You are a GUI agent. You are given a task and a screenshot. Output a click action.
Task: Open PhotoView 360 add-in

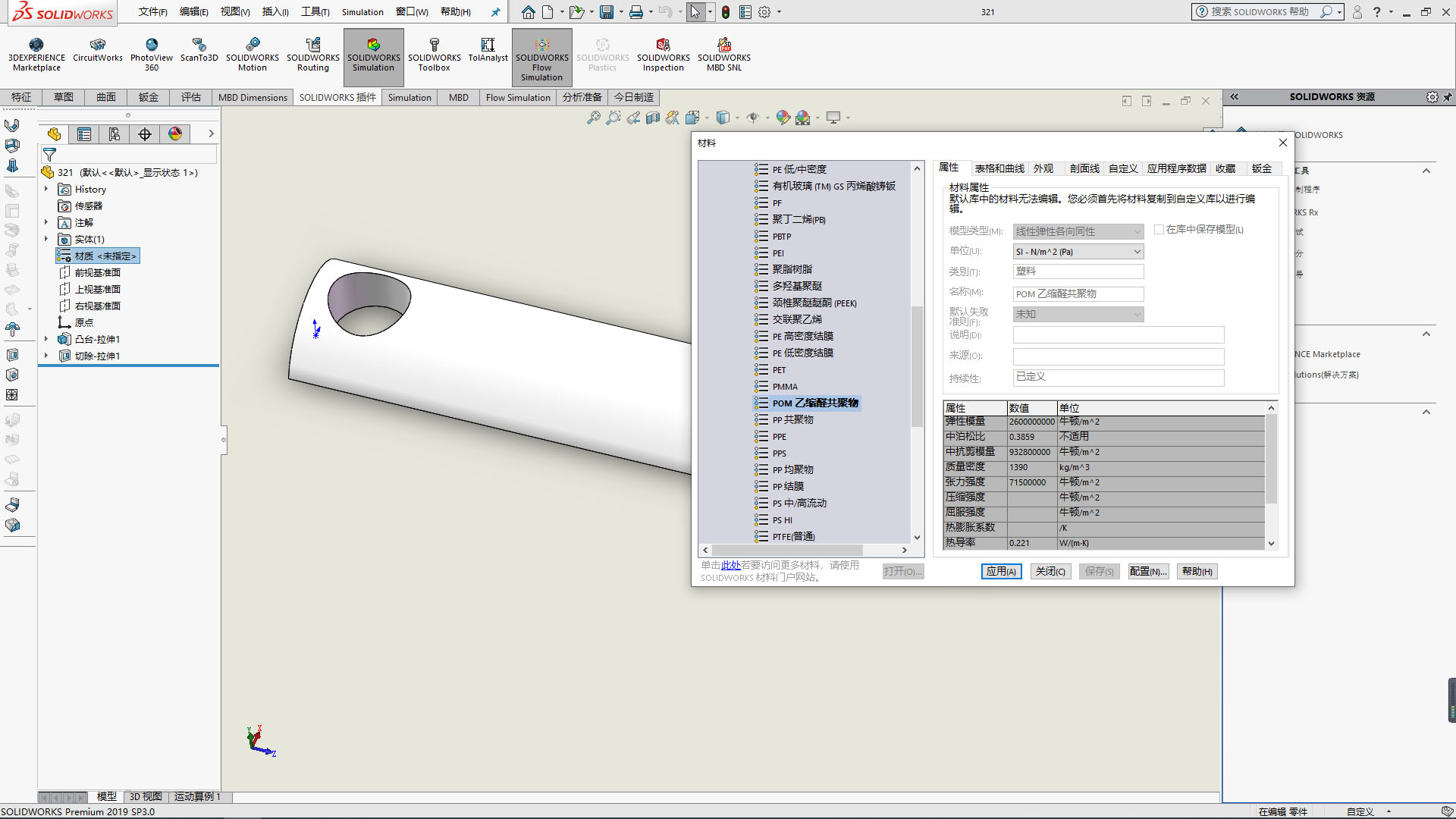point(152,55)
